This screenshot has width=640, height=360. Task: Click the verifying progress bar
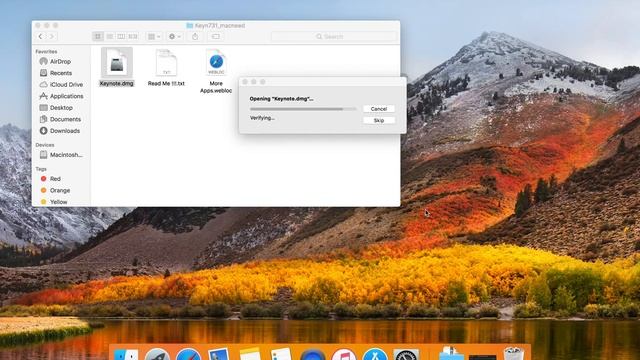point(303,109)
